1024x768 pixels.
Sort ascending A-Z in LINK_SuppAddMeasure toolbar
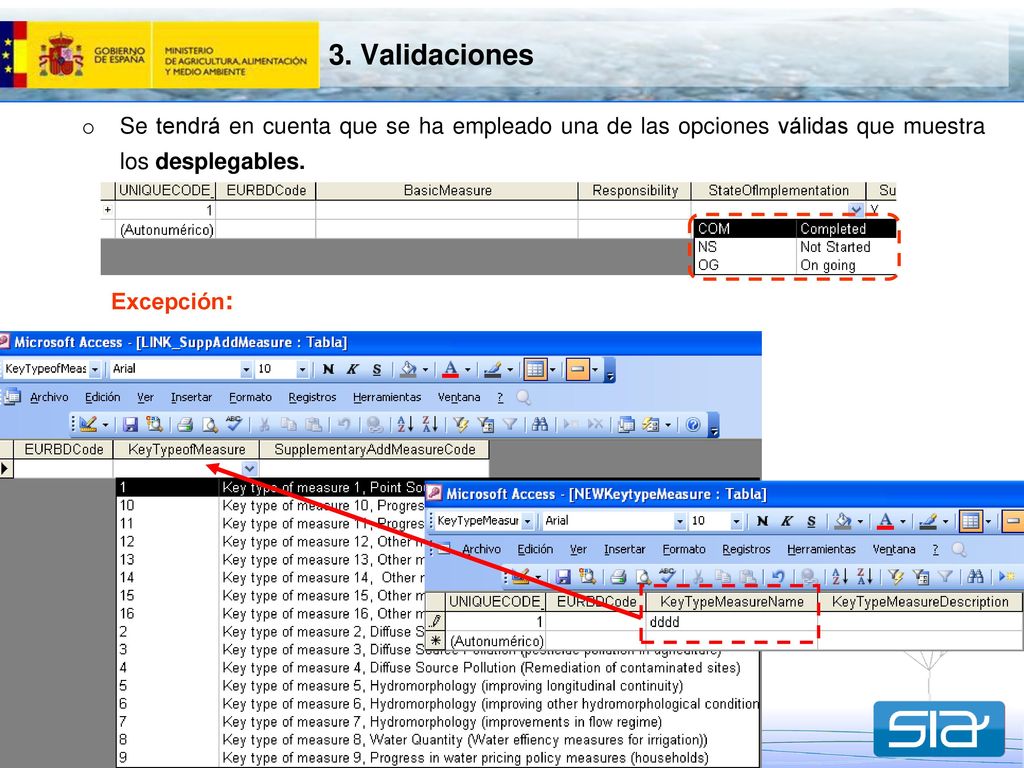click(x=405, y=425)
